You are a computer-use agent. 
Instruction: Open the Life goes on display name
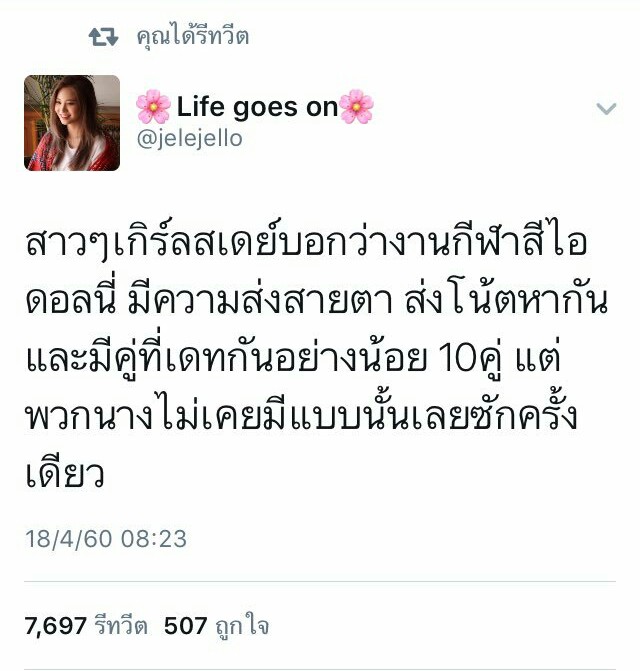[x=258, y=107]
